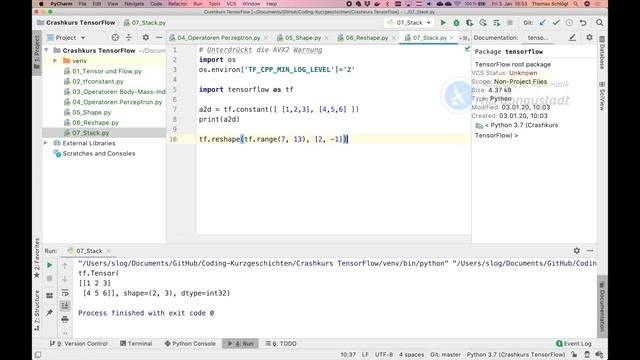This screenshot has width=640, height=360.
Task: Open the Terminal tool window
Action: (x=136, y=344)
